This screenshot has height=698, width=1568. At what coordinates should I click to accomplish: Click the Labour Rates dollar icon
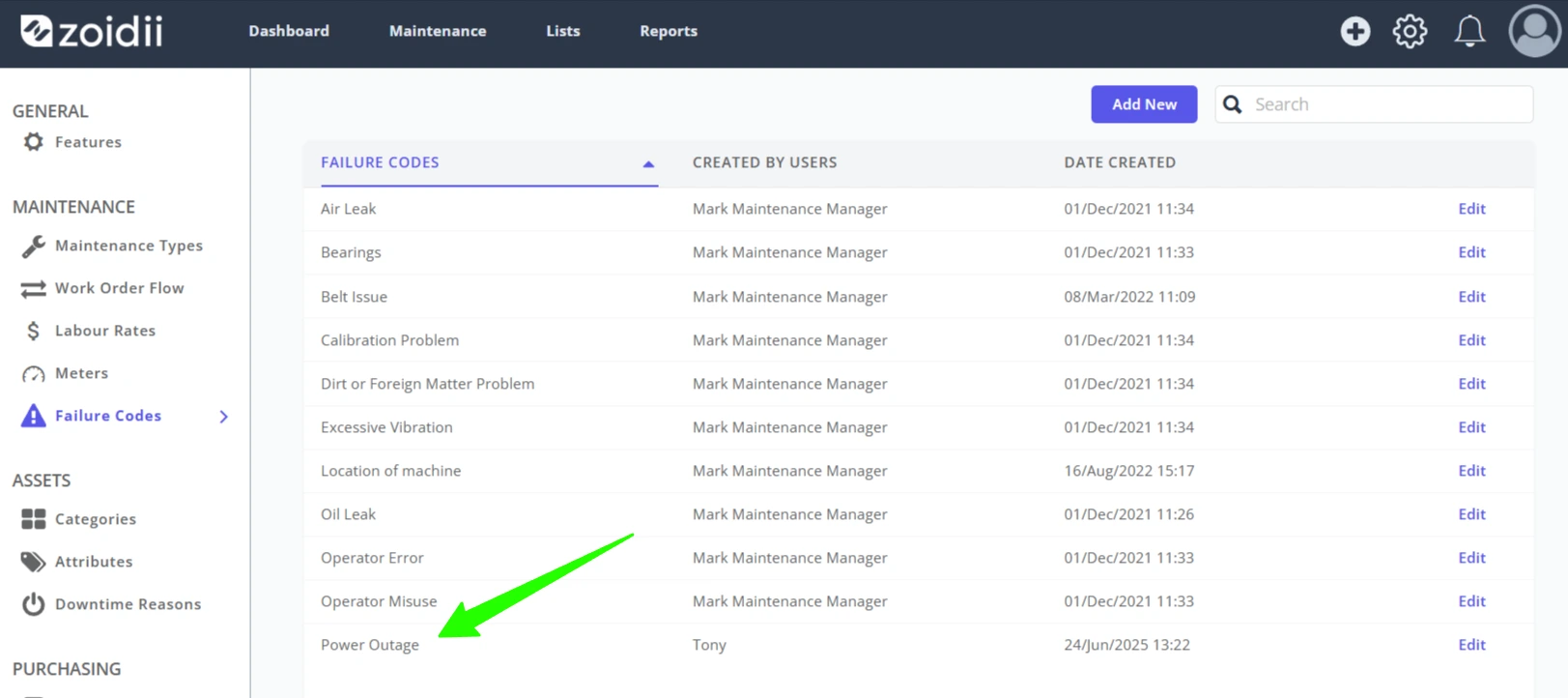click(33, 331)
